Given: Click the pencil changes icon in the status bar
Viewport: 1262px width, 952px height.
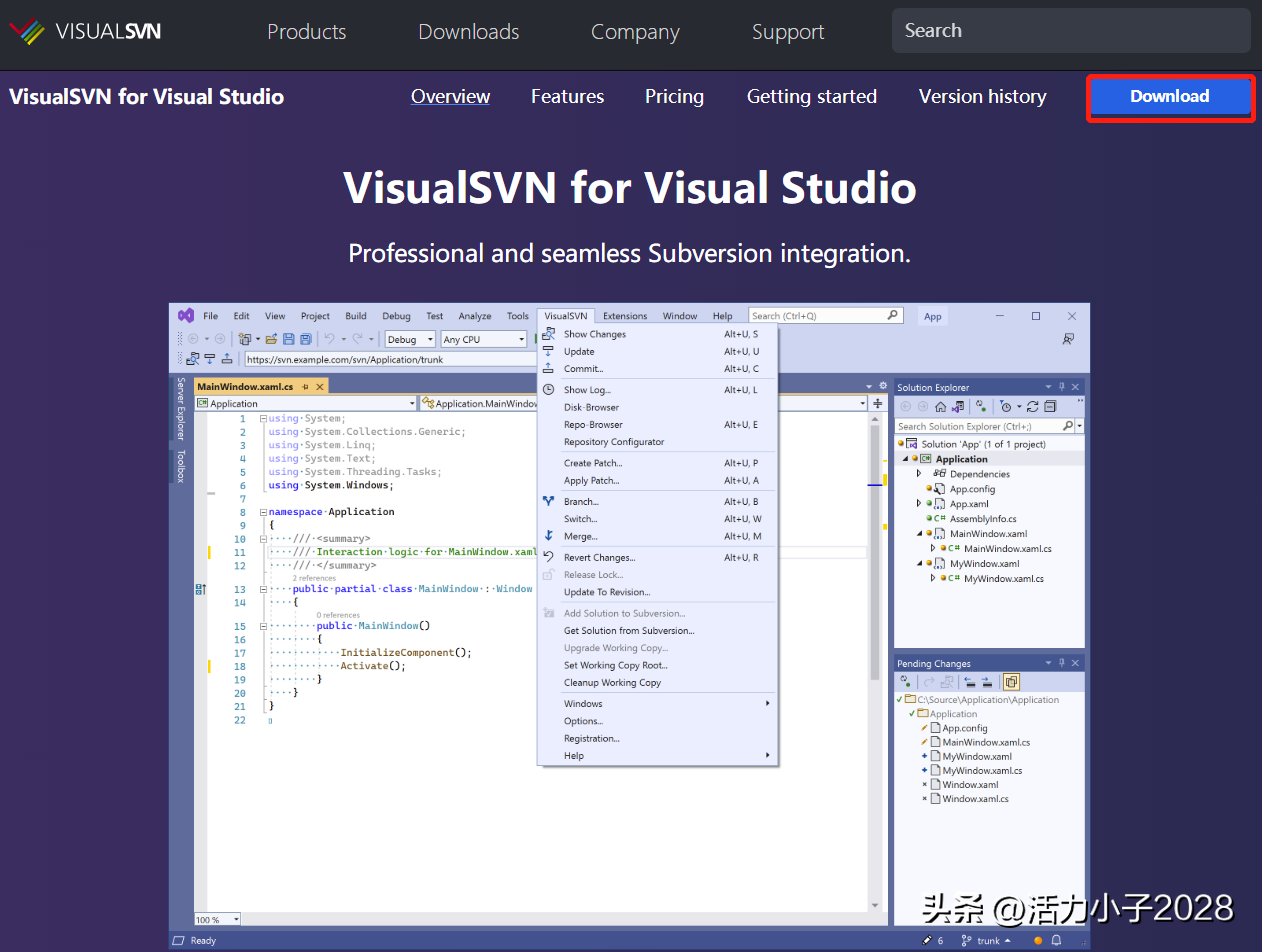Looking at the screenshot, I should tap(927, 941).
